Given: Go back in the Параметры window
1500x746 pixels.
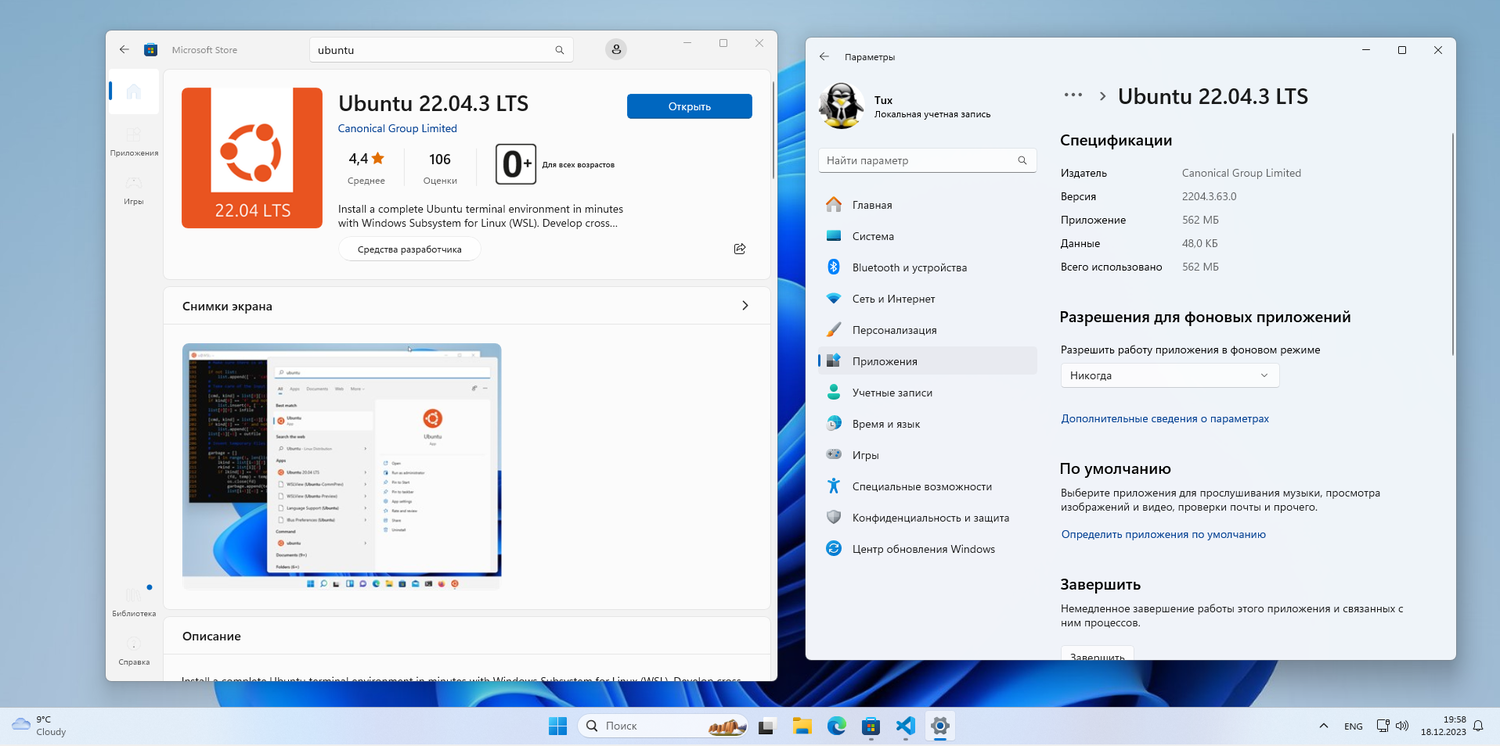Looking at the screenshot, I should (x=824, y=57).
